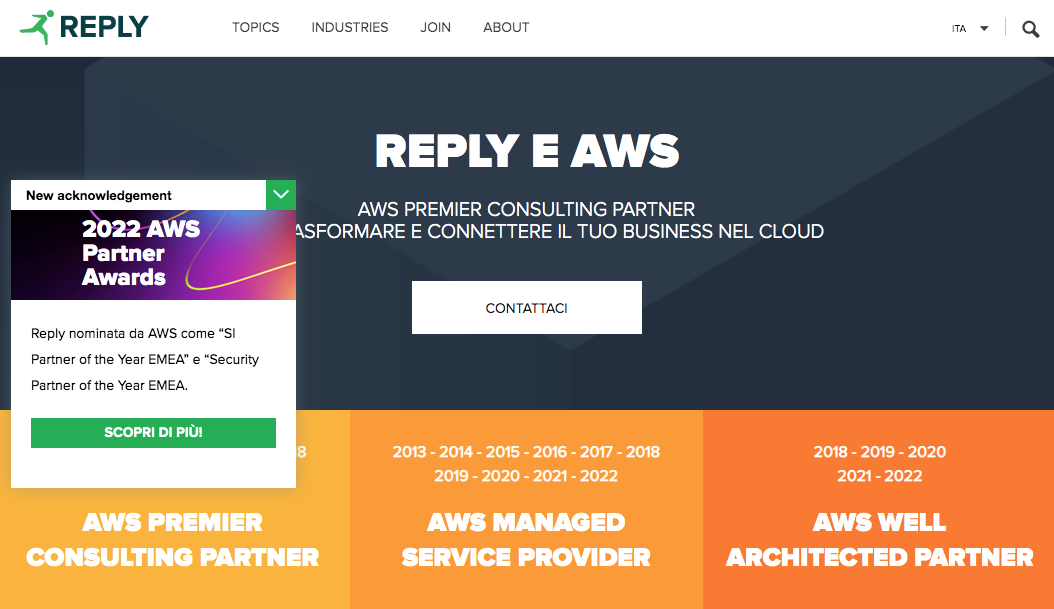
Task: Select the JOIN menu item
Action: (x=435, y=27)
